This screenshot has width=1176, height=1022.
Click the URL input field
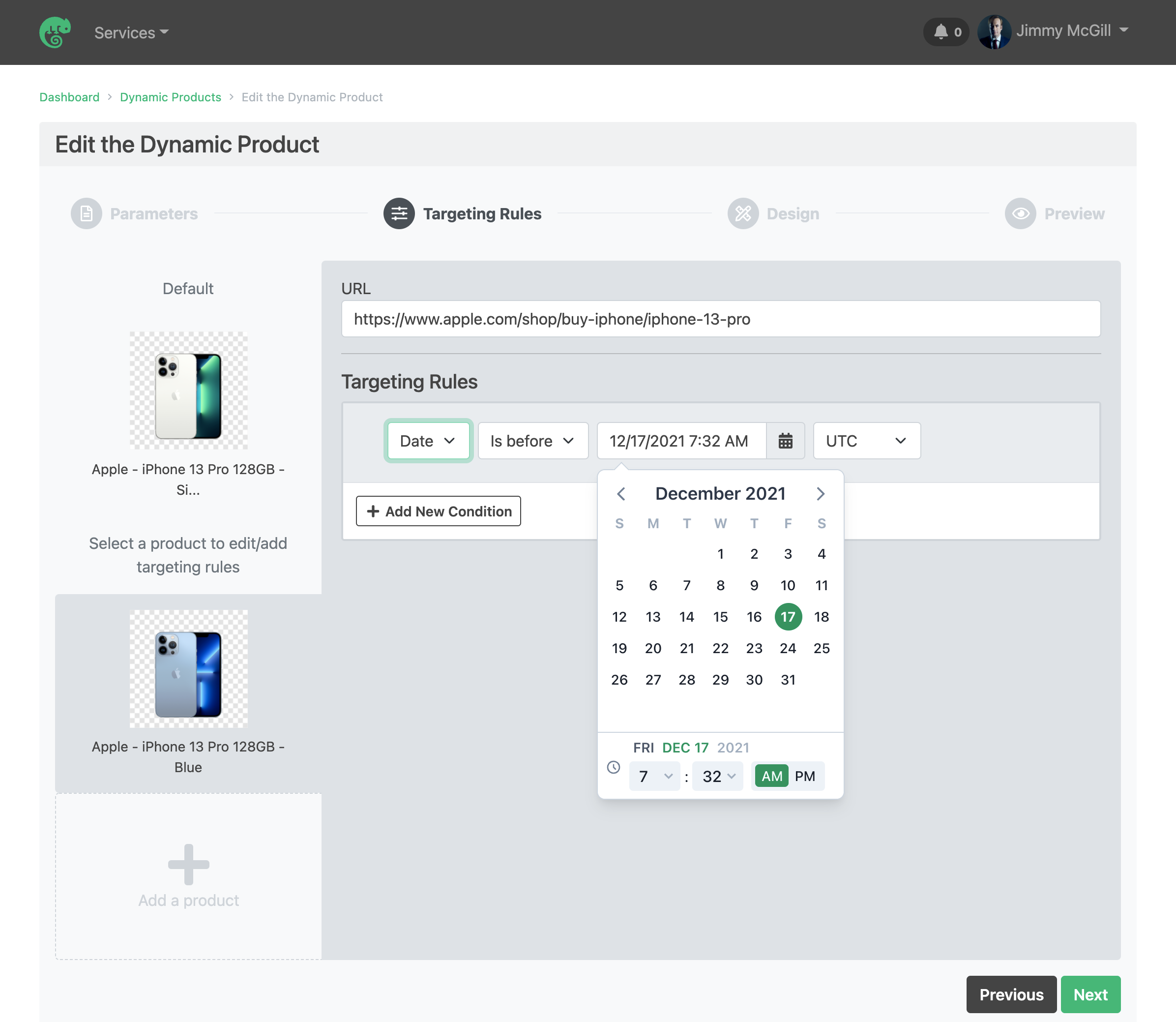point(721,319)
